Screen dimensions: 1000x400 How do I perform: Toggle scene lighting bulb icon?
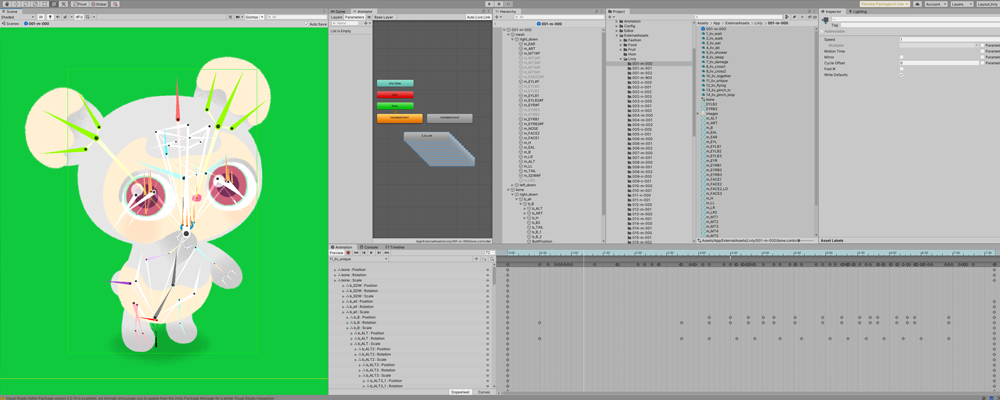click(x=50, y=17)
